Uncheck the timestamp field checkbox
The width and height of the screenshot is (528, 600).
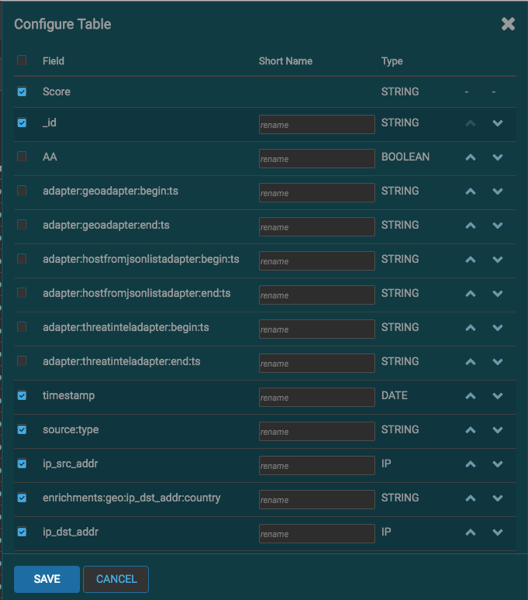coord(22,395)
